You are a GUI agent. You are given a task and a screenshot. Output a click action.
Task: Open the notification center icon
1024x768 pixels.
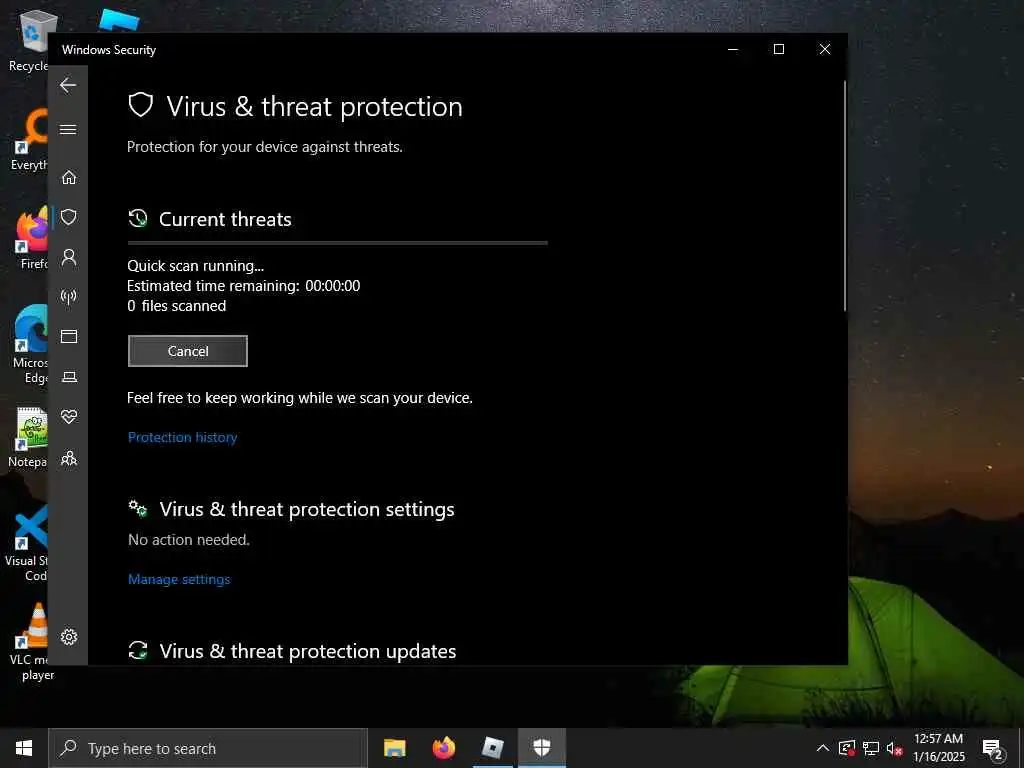click(993, 749)
